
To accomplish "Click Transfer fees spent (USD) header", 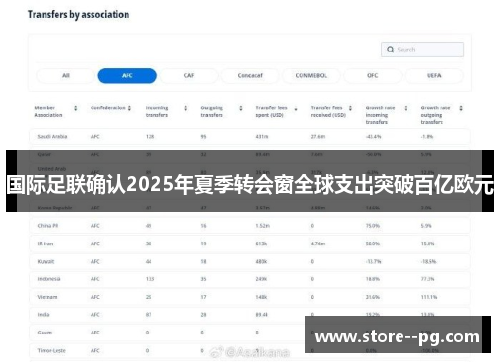I will point(271,111).
